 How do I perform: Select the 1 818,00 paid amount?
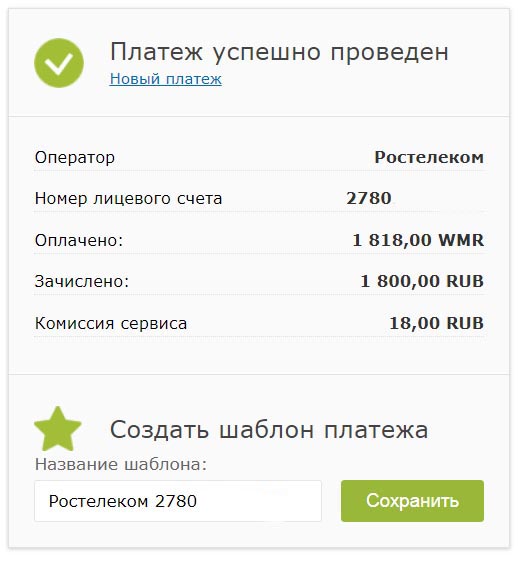pos(392,240)
